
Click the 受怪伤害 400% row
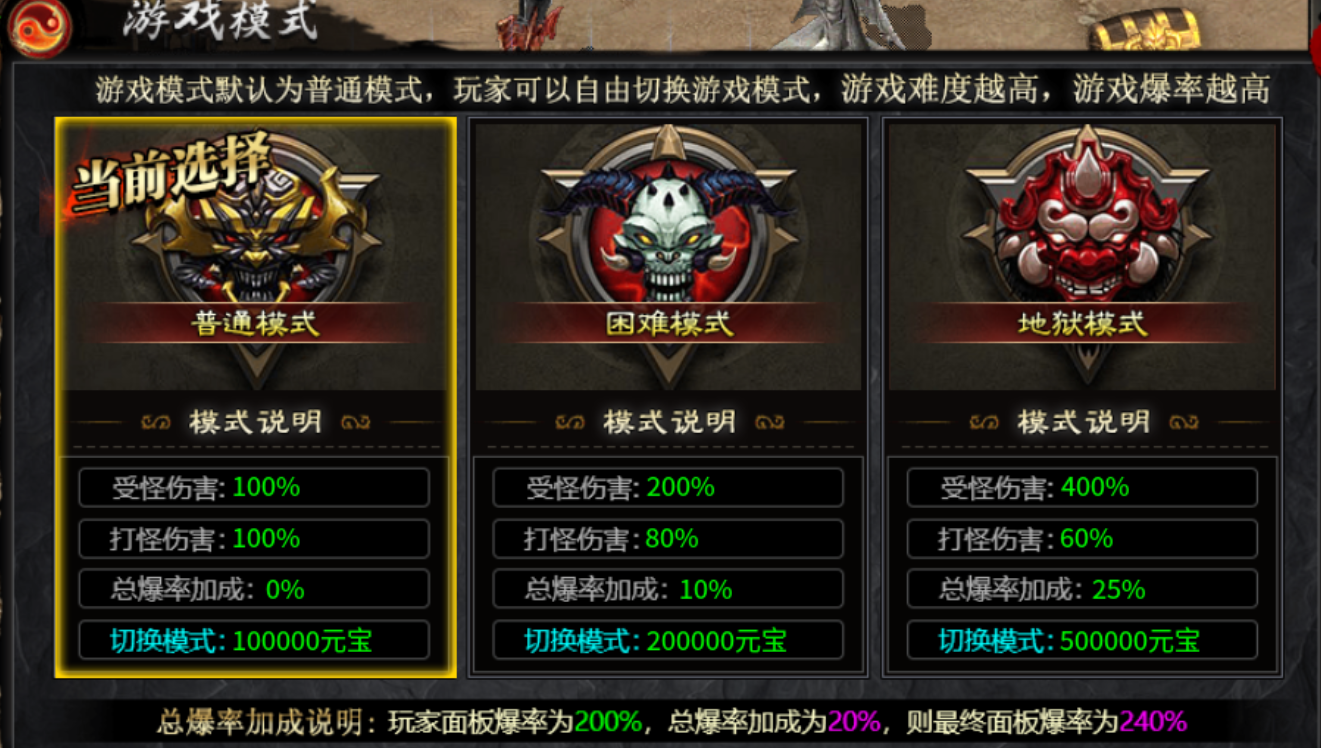(1083, 488)
